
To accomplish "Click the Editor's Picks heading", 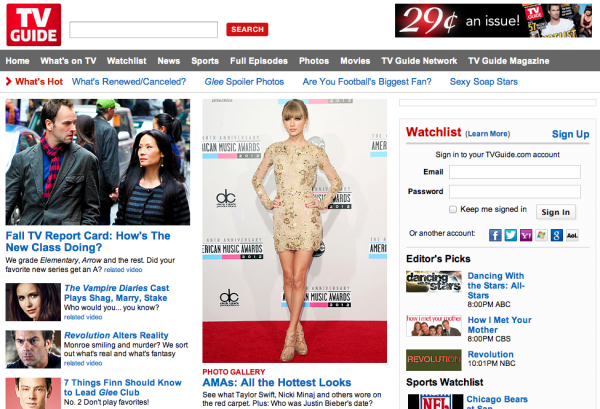I will pyautogui.click(x=438, y=259).
